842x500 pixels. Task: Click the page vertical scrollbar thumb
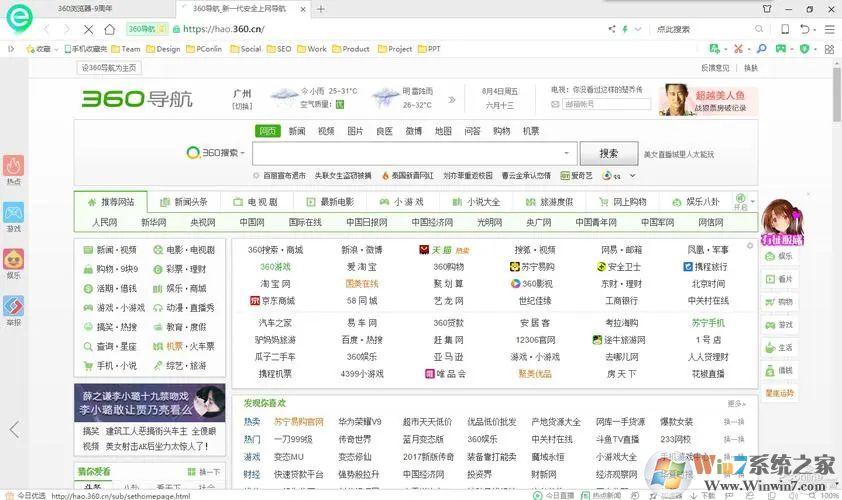[837, 94]
